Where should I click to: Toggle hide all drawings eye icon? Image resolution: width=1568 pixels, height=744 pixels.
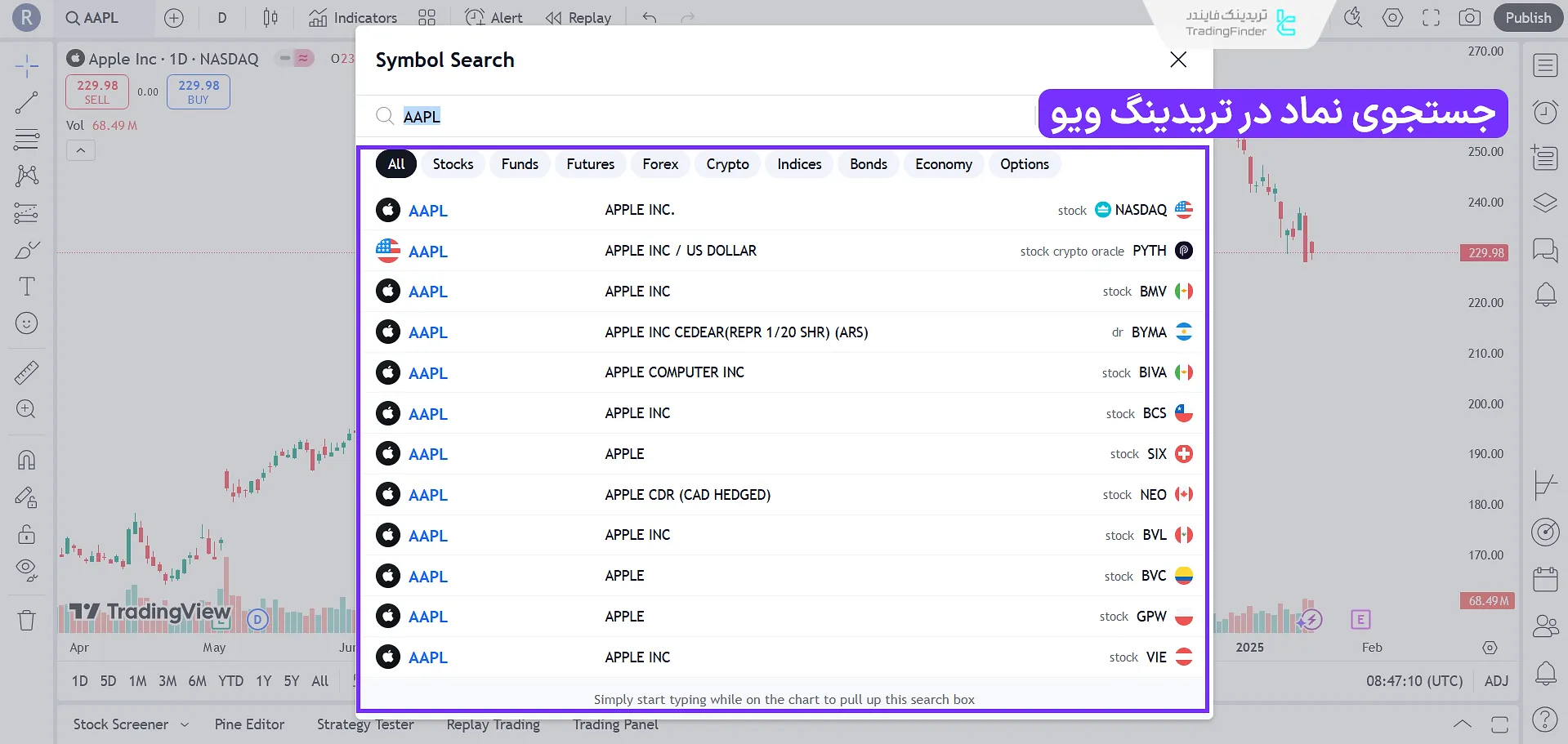[x=26, y=570]
